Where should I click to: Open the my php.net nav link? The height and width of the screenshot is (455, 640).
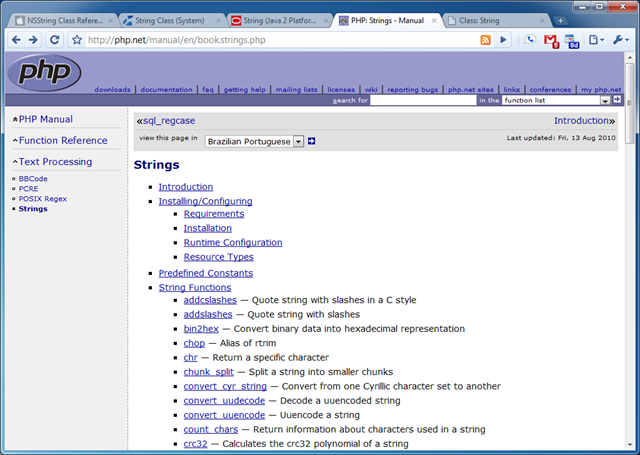click(601, 89)
